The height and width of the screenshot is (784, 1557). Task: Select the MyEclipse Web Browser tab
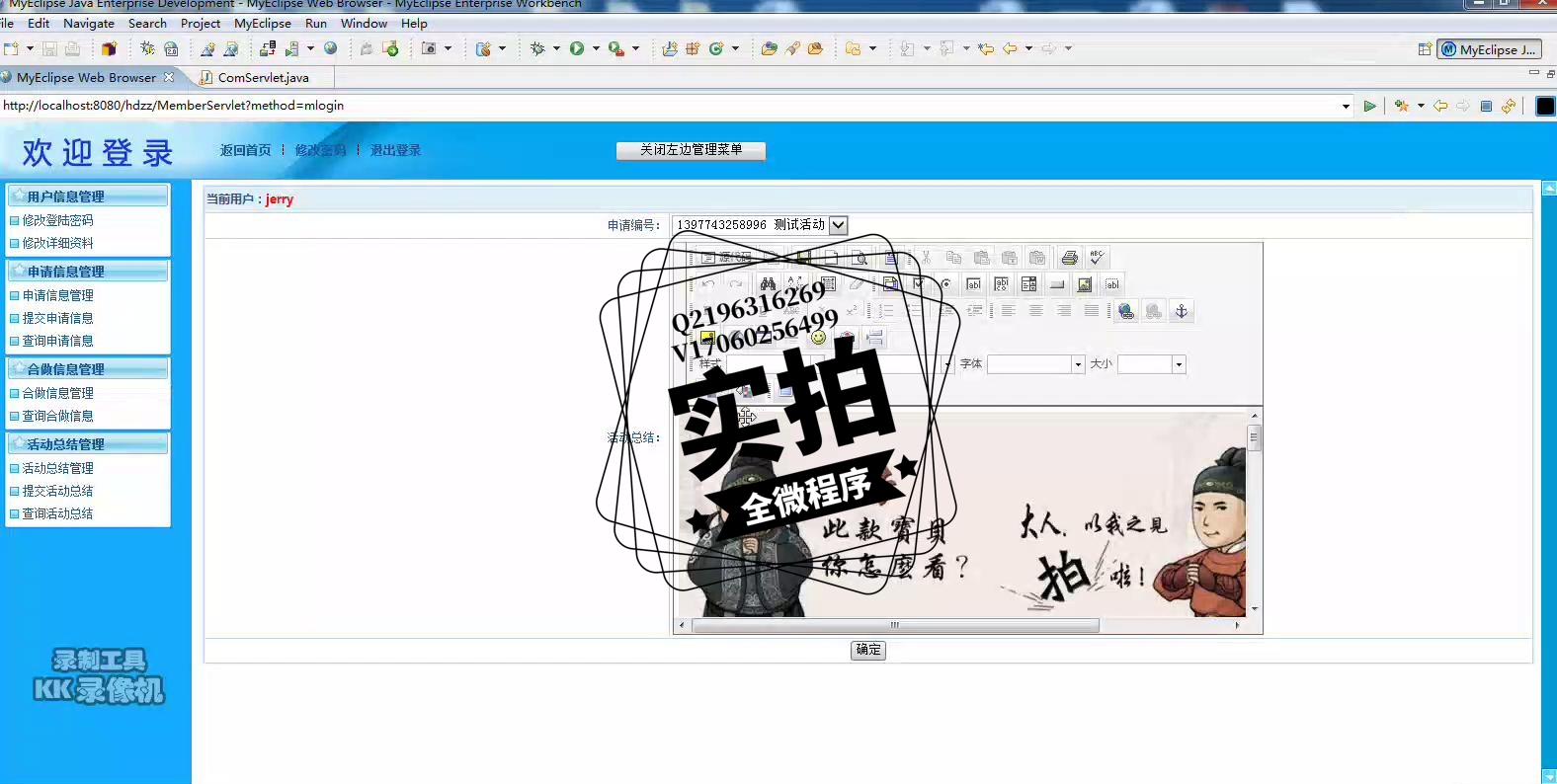pyautogui.click(x=86, y=77)
